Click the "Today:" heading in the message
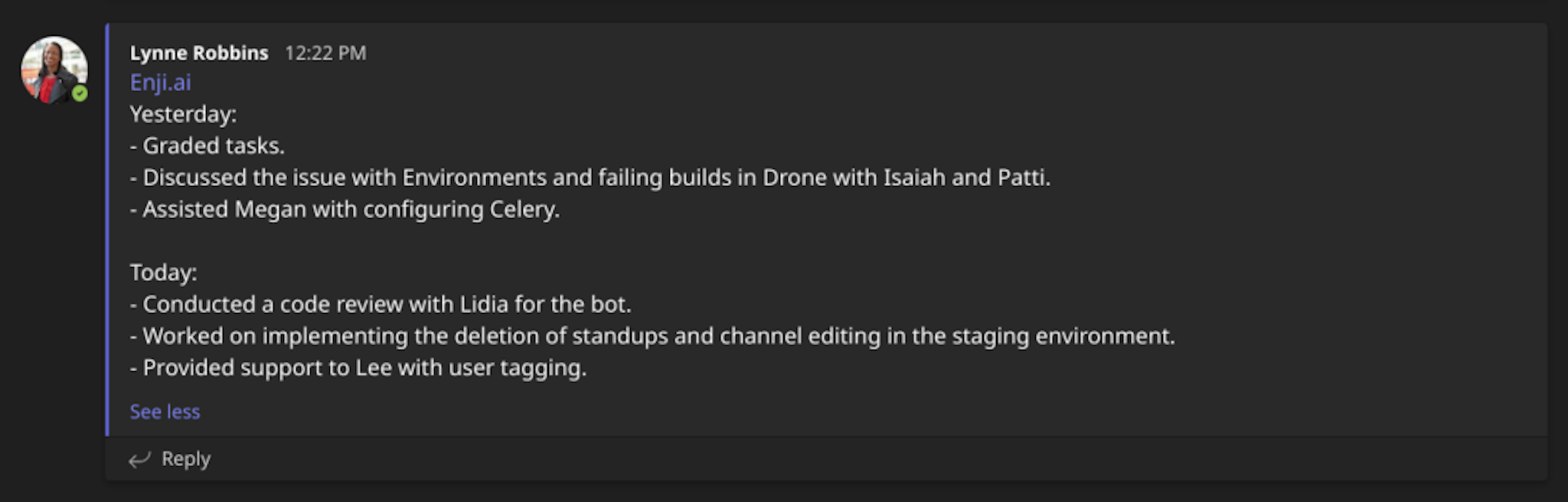 click(163, 272)
